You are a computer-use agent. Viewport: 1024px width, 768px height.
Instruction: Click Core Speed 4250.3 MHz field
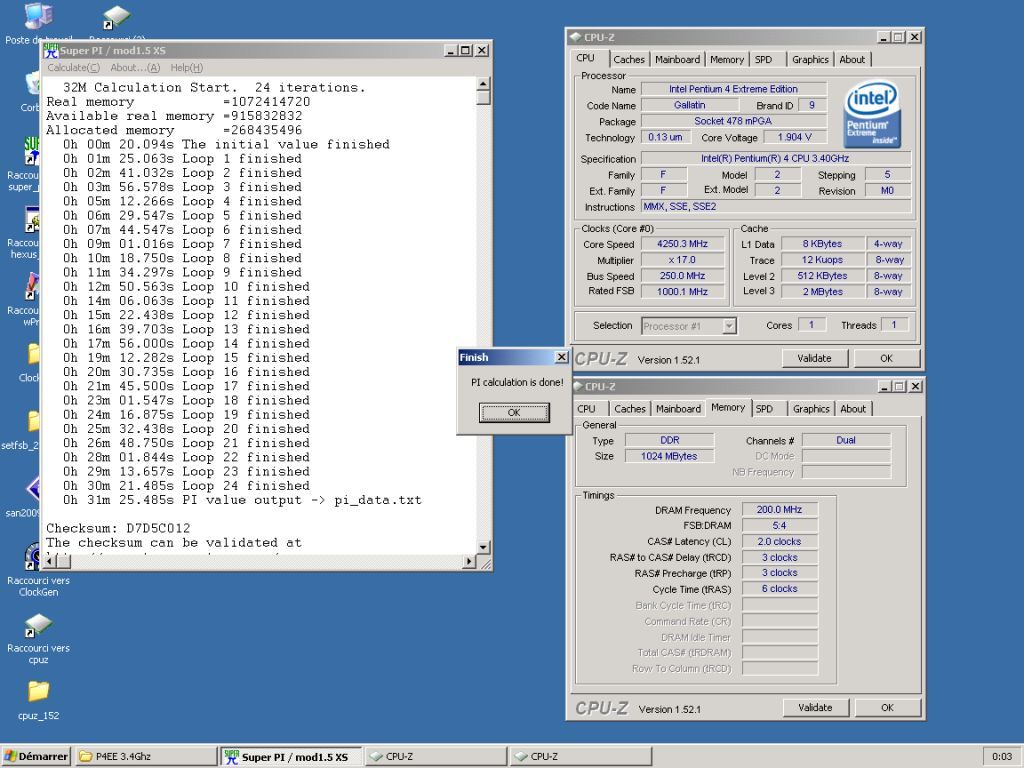(683, 244)
